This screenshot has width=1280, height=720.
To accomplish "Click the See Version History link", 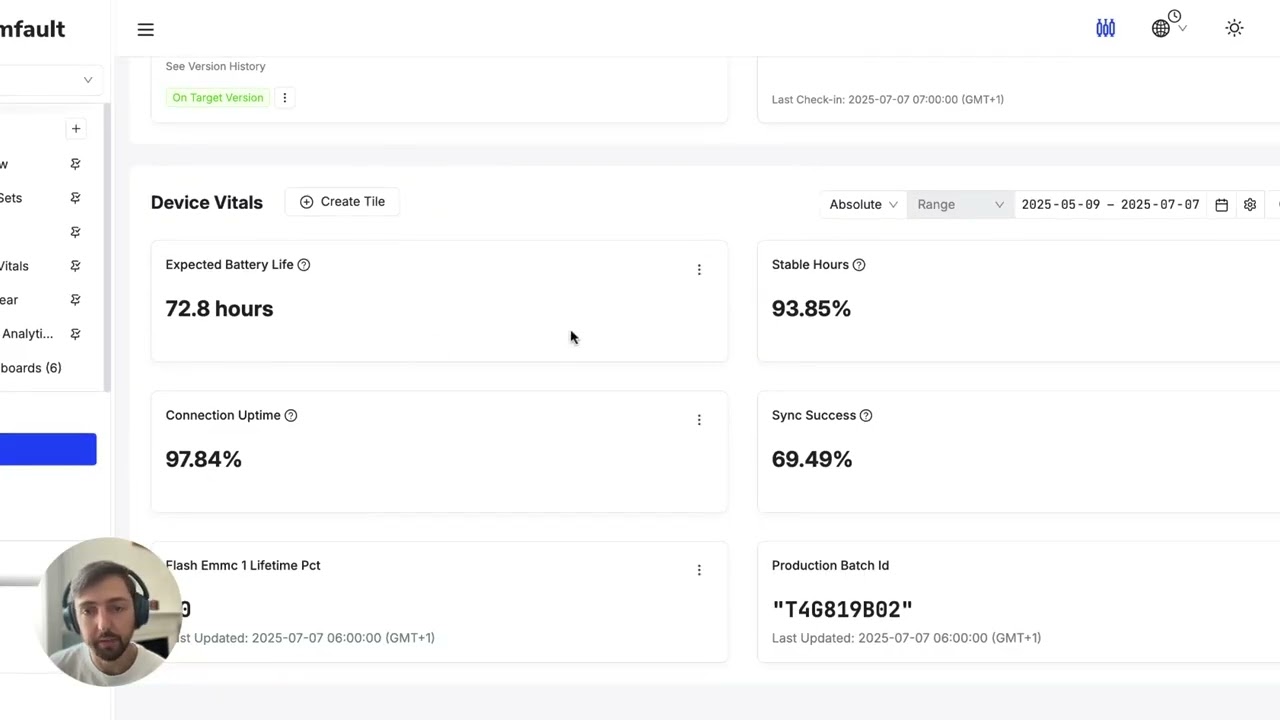I will [x=215, y=66].
